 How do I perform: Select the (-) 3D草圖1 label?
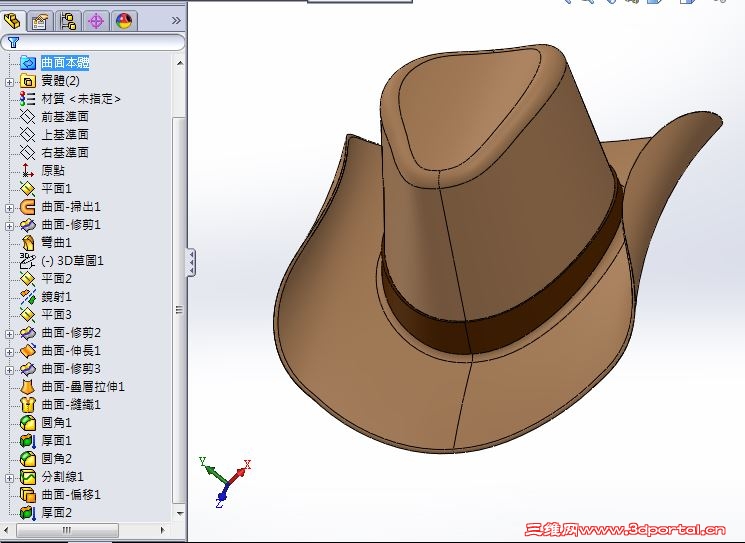click(72, 261)
